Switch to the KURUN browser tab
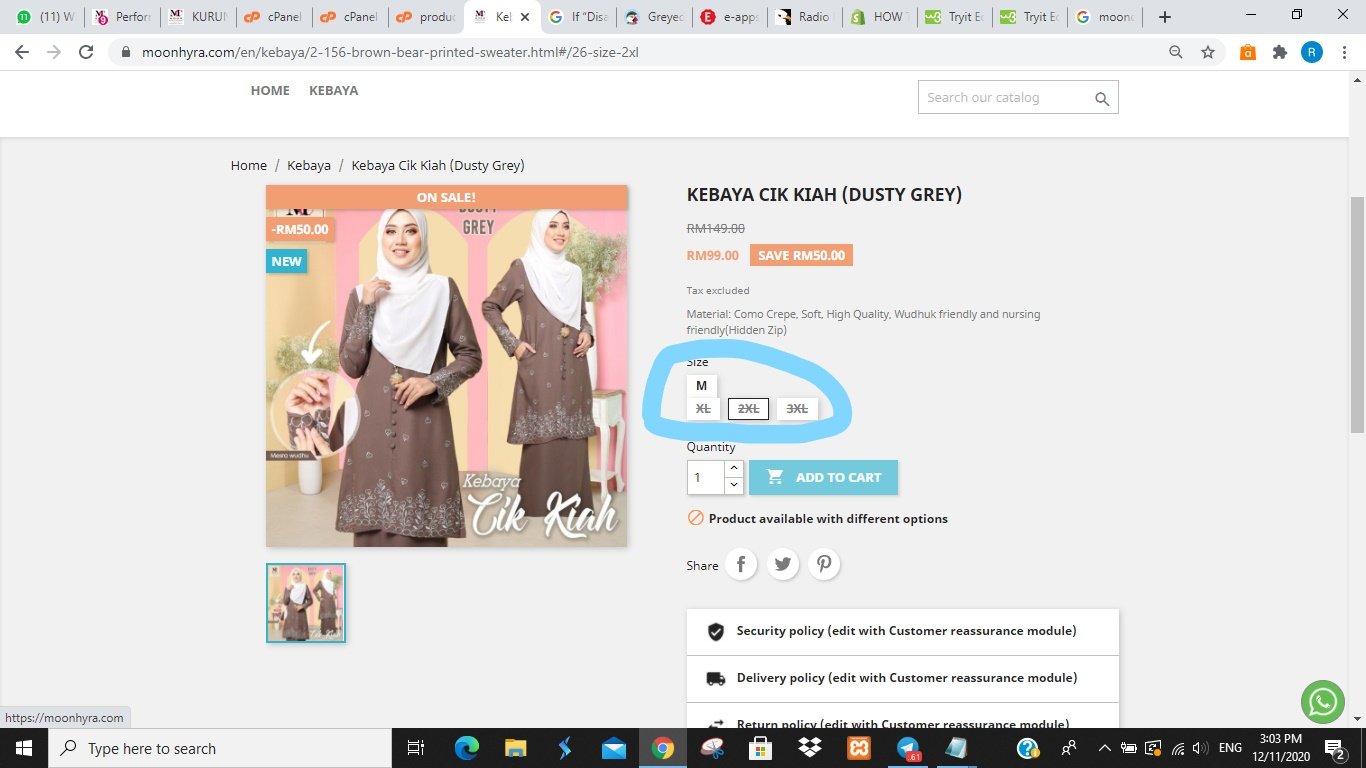Image resolution: width=1366 pixels, height=768 pixels. click(x=198, y=17)
